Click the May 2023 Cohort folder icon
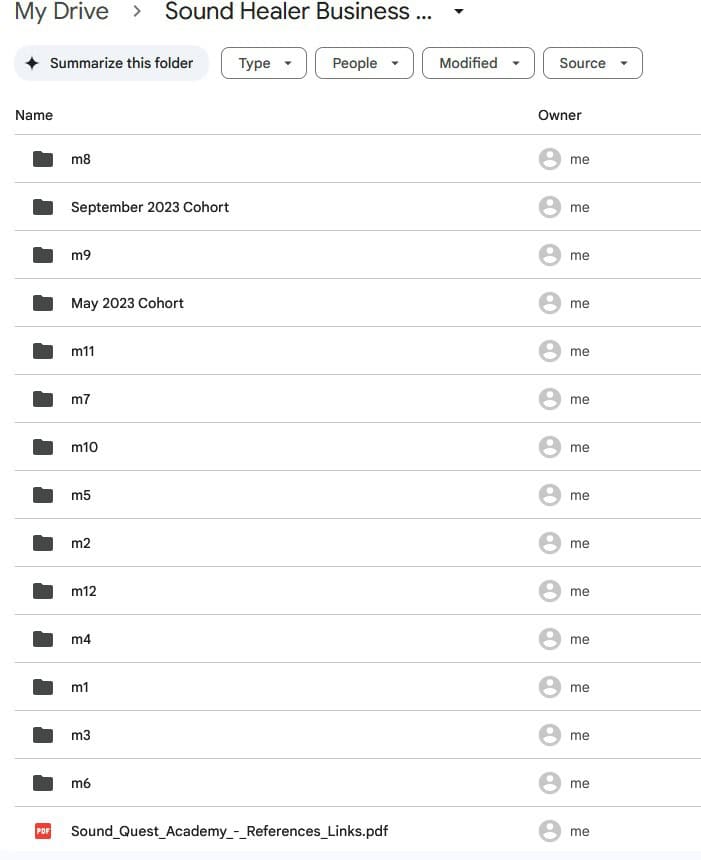This screenshot has height=860, width=701. tap(42, 303)
